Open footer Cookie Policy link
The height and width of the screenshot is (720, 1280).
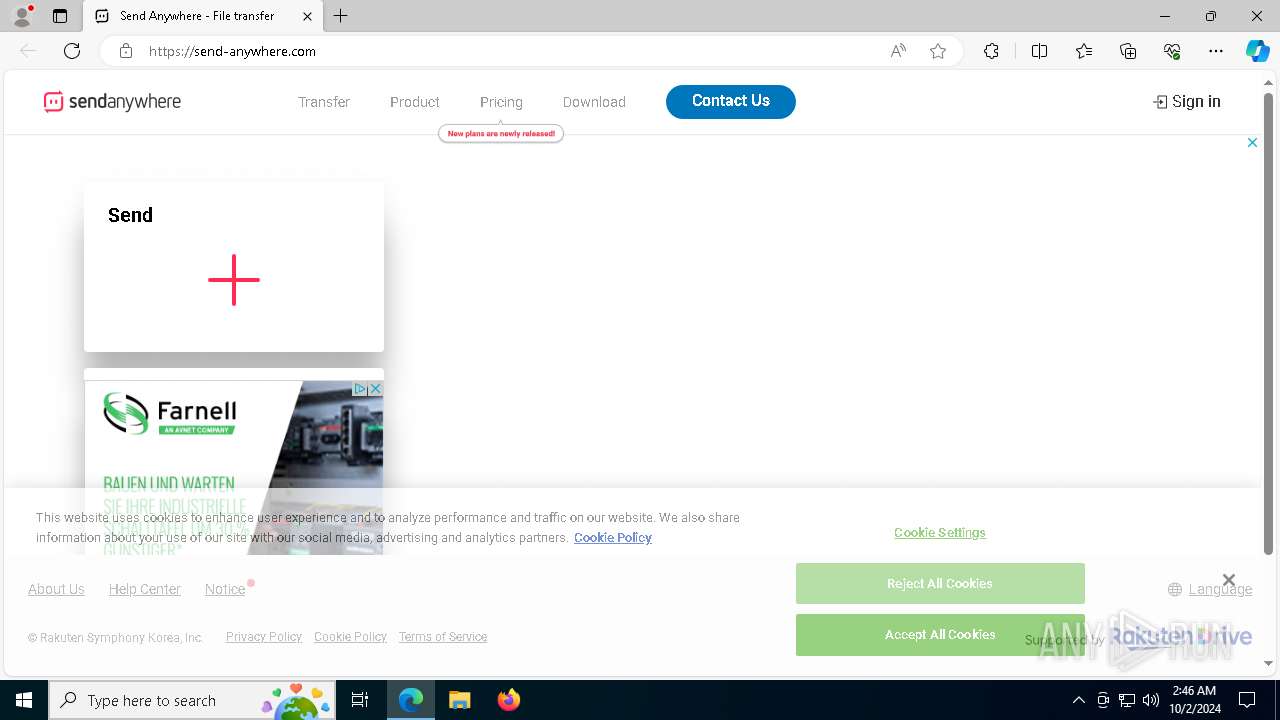tap(350, 637)
